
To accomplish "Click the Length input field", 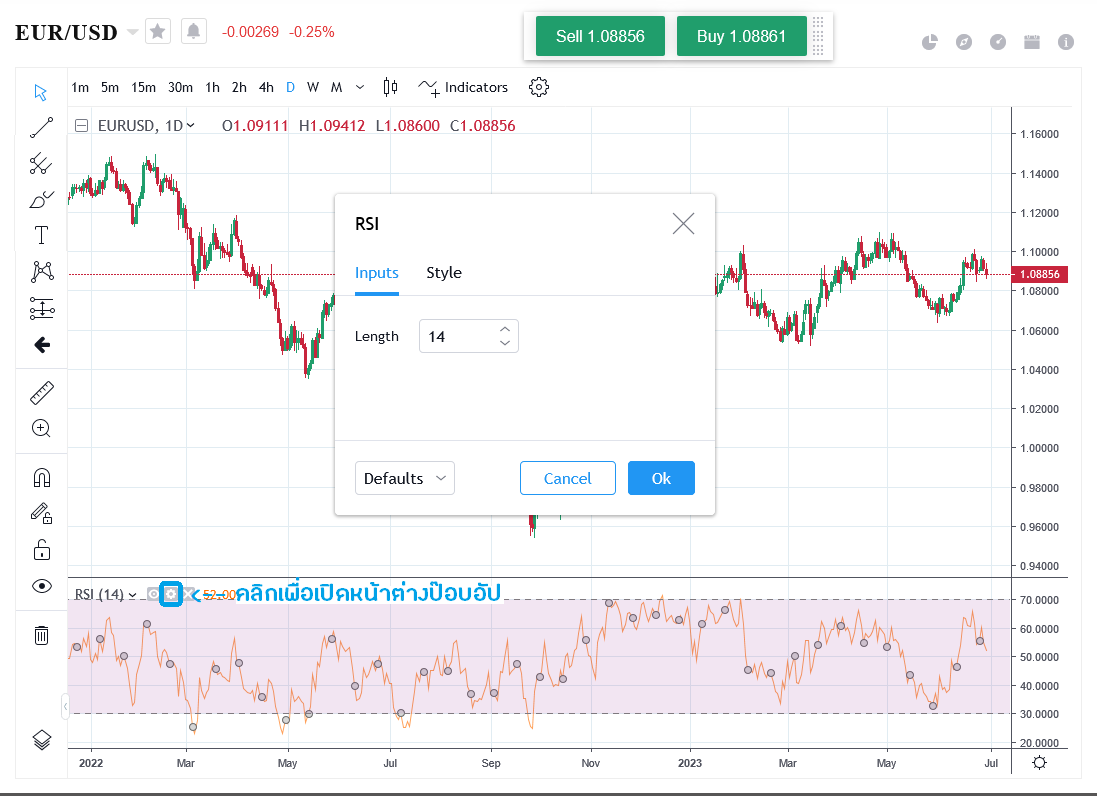I will pyautogui.click(x=458, y=337).
